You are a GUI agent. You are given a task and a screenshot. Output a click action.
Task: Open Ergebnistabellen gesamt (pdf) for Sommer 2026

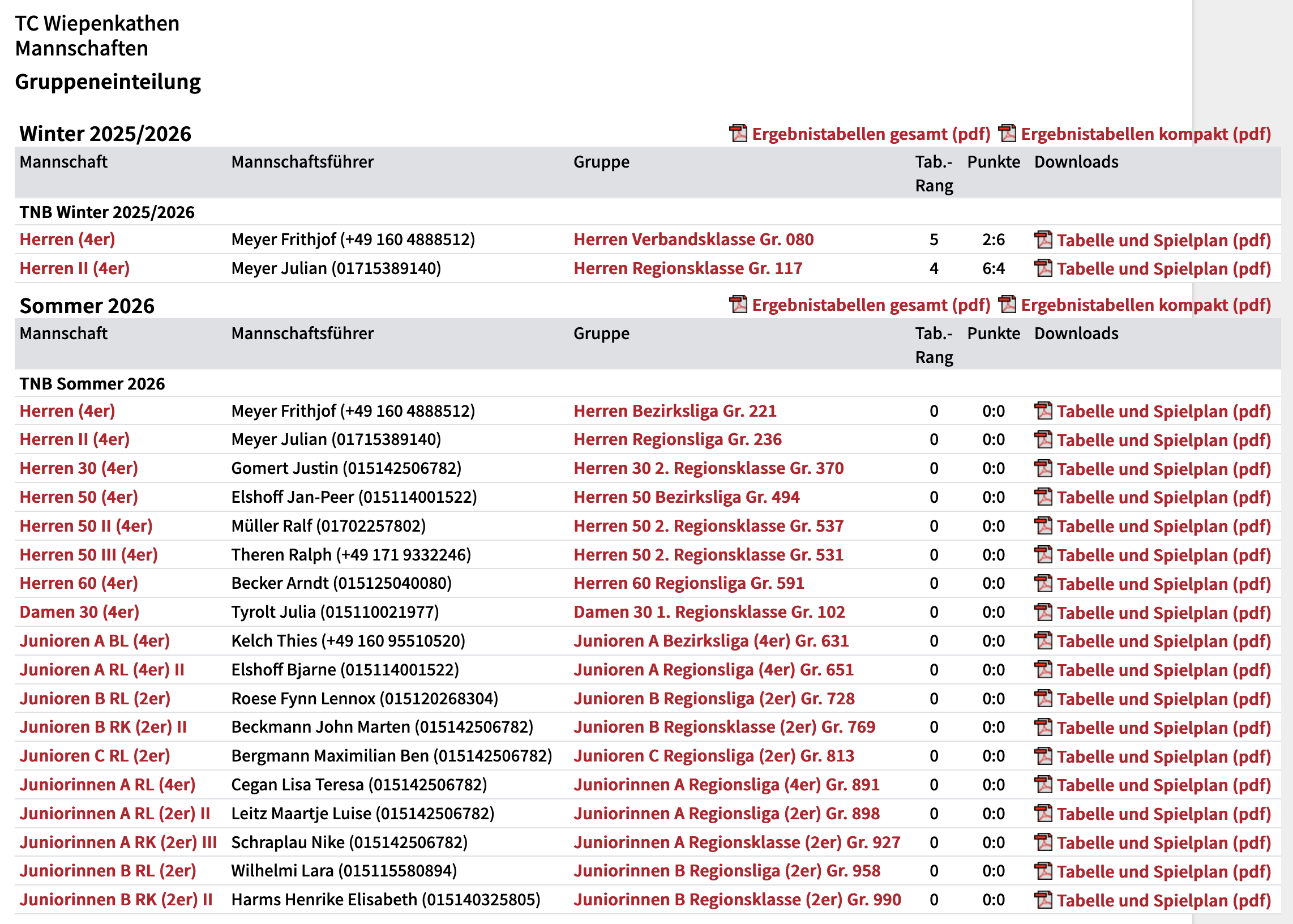[869, 305]
